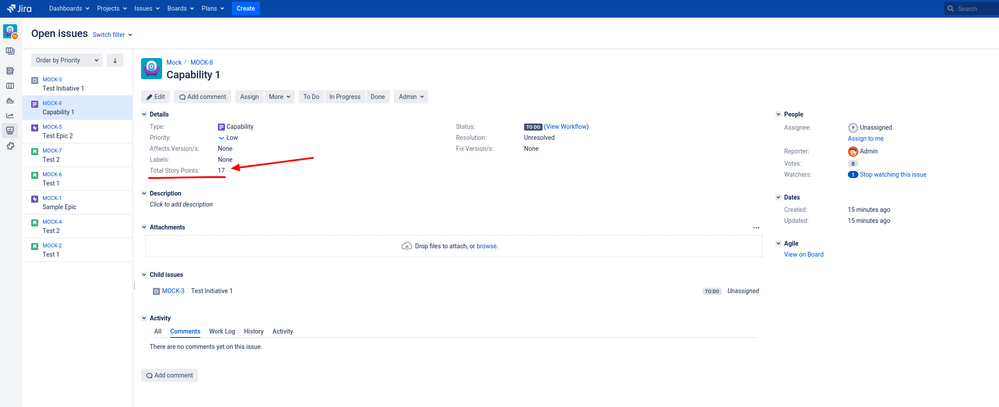
Task: Click the epic icon next to MOCK-5
Action: pyautogui.click(x=34, y=130)
